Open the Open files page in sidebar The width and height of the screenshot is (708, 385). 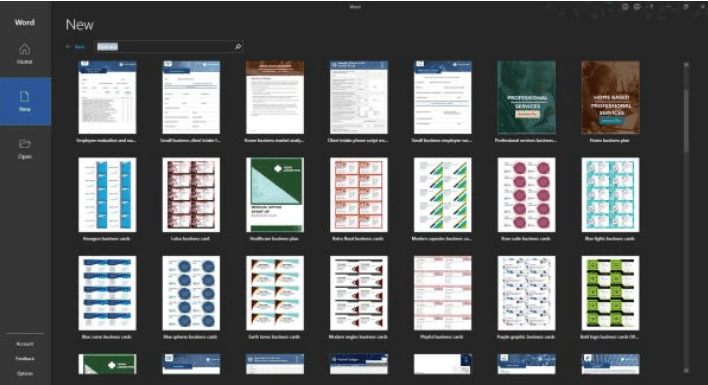click(25, 149)
